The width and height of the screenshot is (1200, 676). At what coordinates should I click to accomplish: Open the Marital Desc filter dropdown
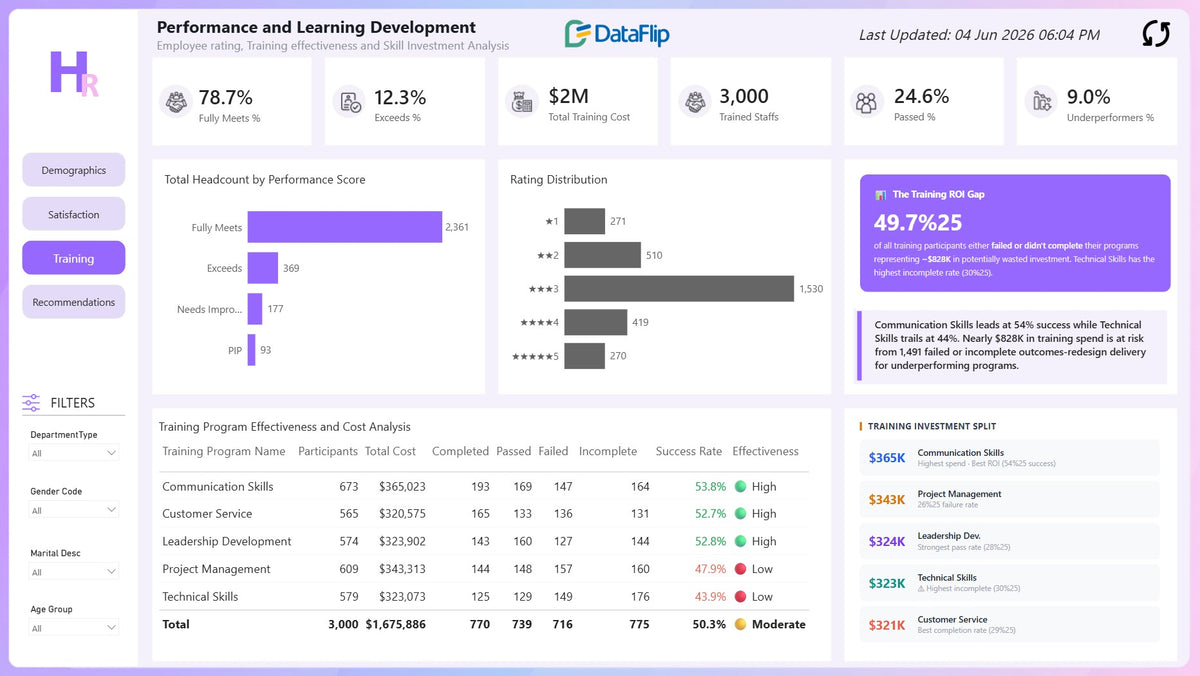pos(74,572)
